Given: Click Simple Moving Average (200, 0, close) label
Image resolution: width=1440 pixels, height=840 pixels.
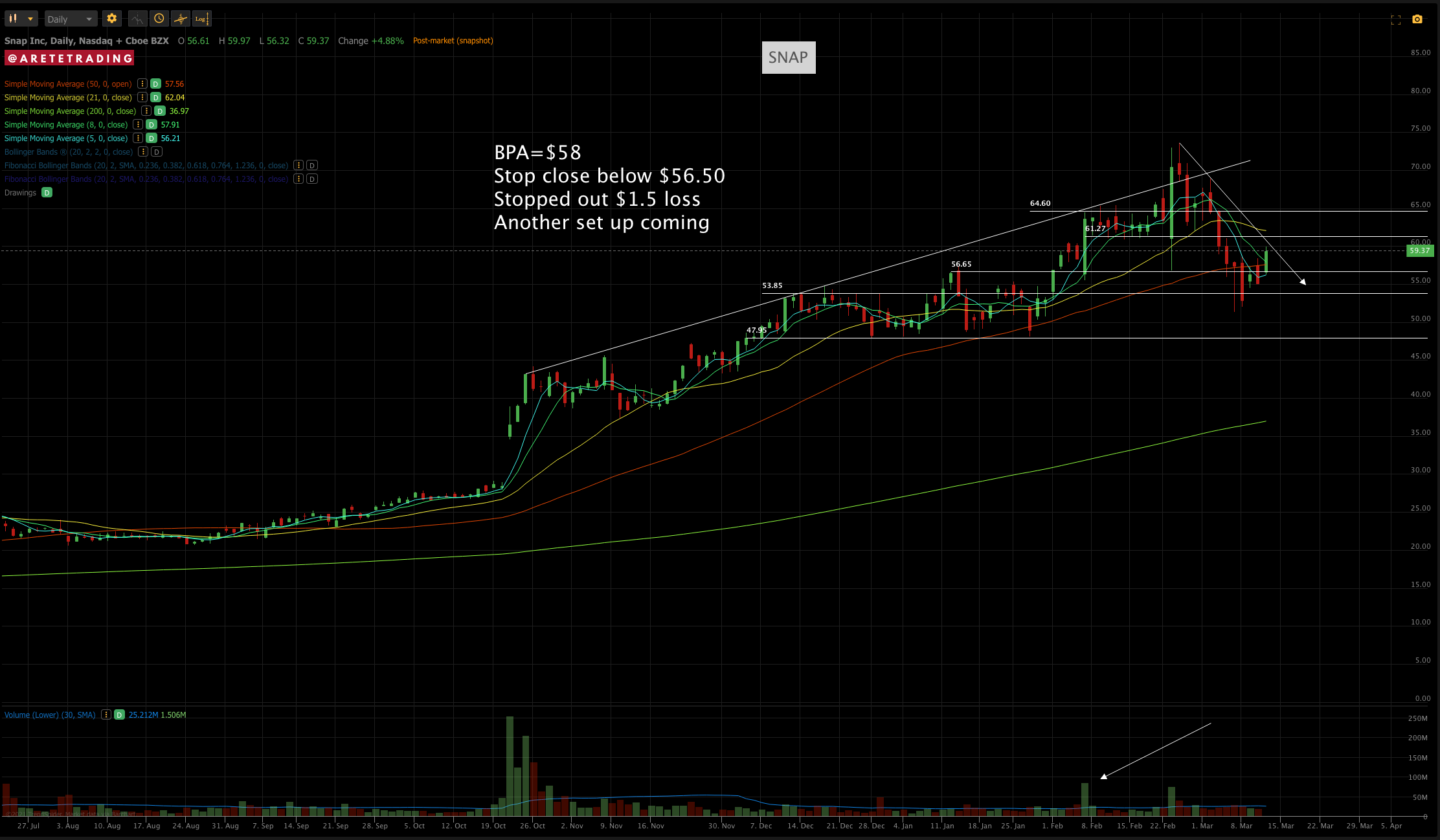Looking at the screenshot, I should [71, 111].
